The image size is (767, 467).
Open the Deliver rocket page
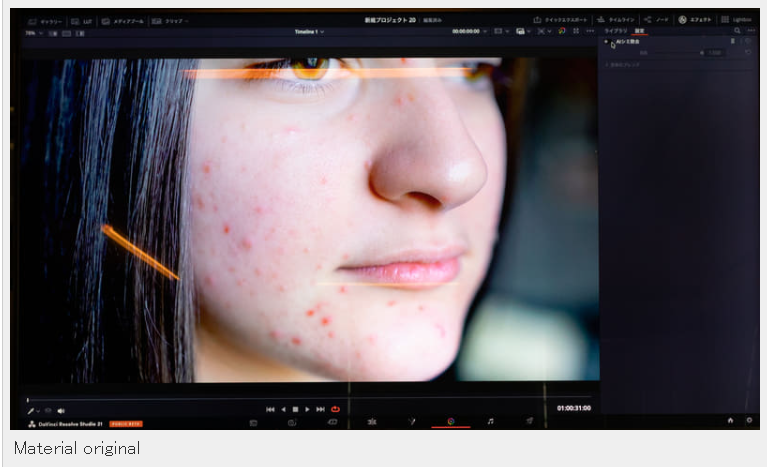529,421
